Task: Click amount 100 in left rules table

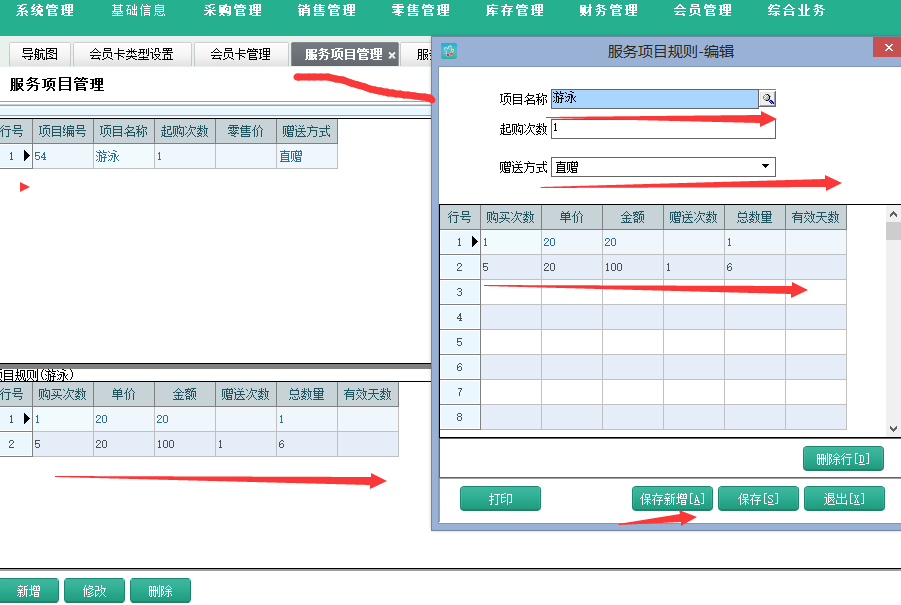Action: point(184,444)
